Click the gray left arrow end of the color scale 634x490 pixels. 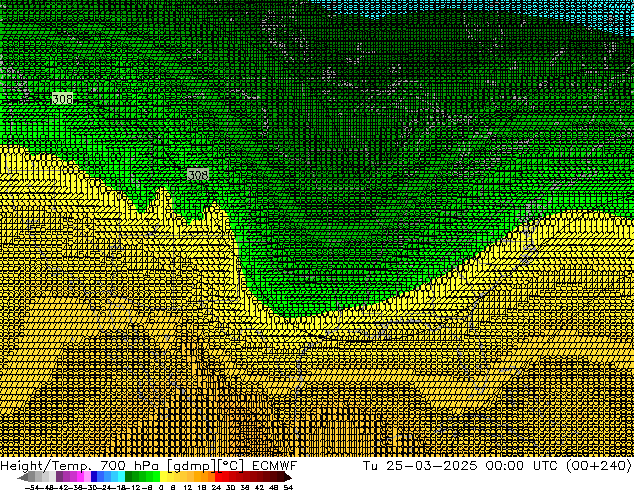click(x=23, y=477)
